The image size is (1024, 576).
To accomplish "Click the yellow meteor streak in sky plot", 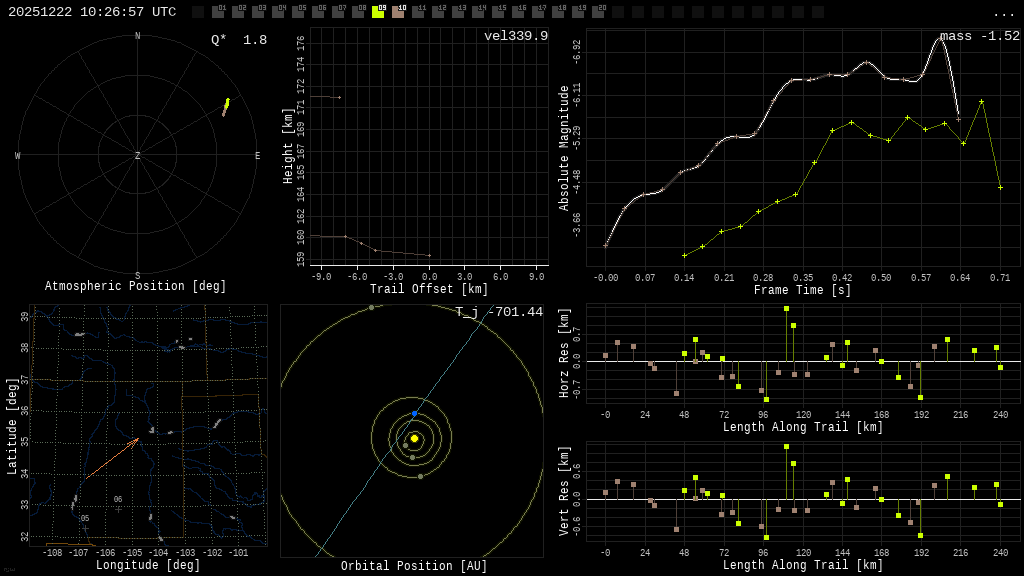I will (x=226, y=105).
